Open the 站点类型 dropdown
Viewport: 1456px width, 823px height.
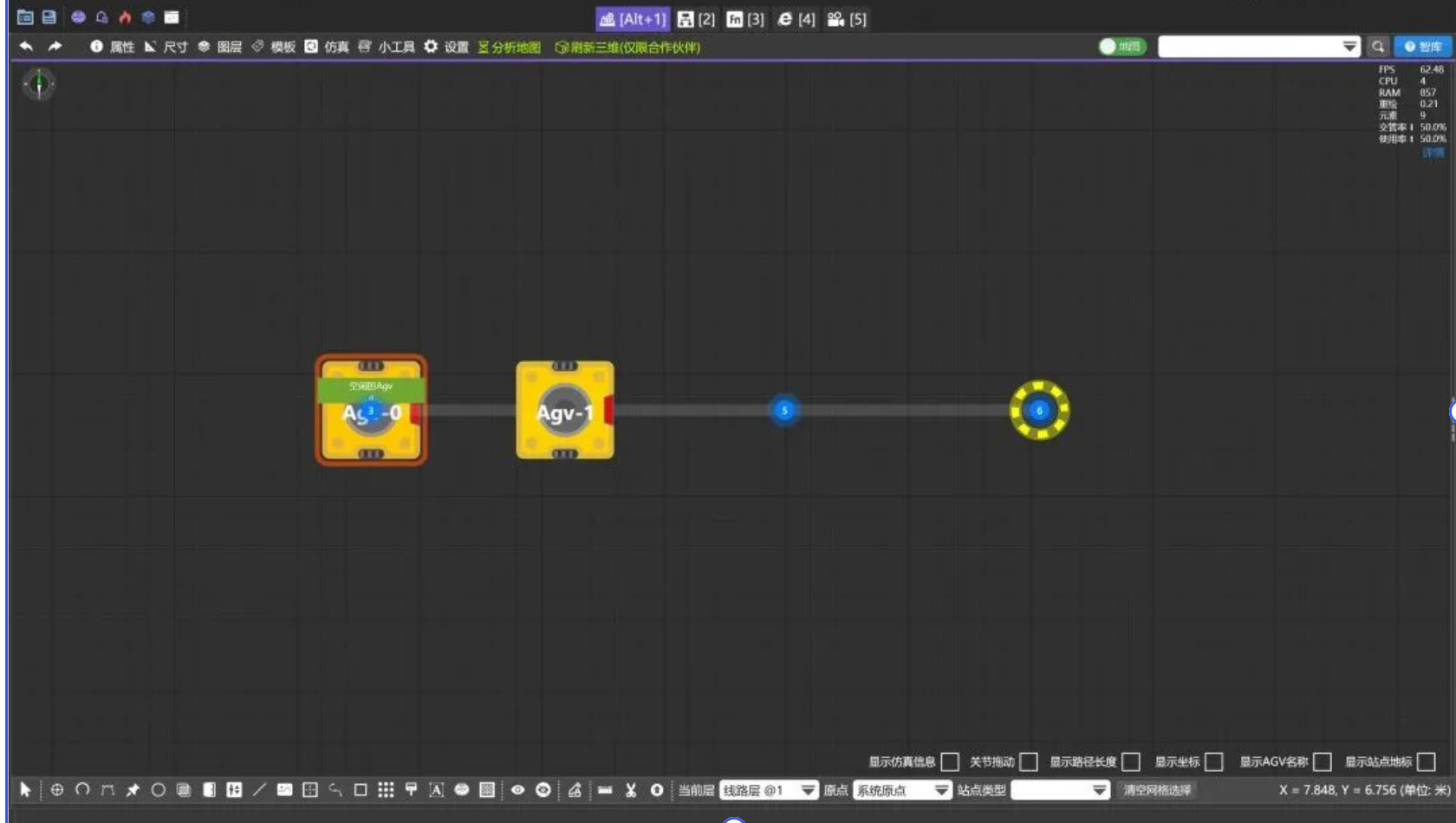(1060, 790)
